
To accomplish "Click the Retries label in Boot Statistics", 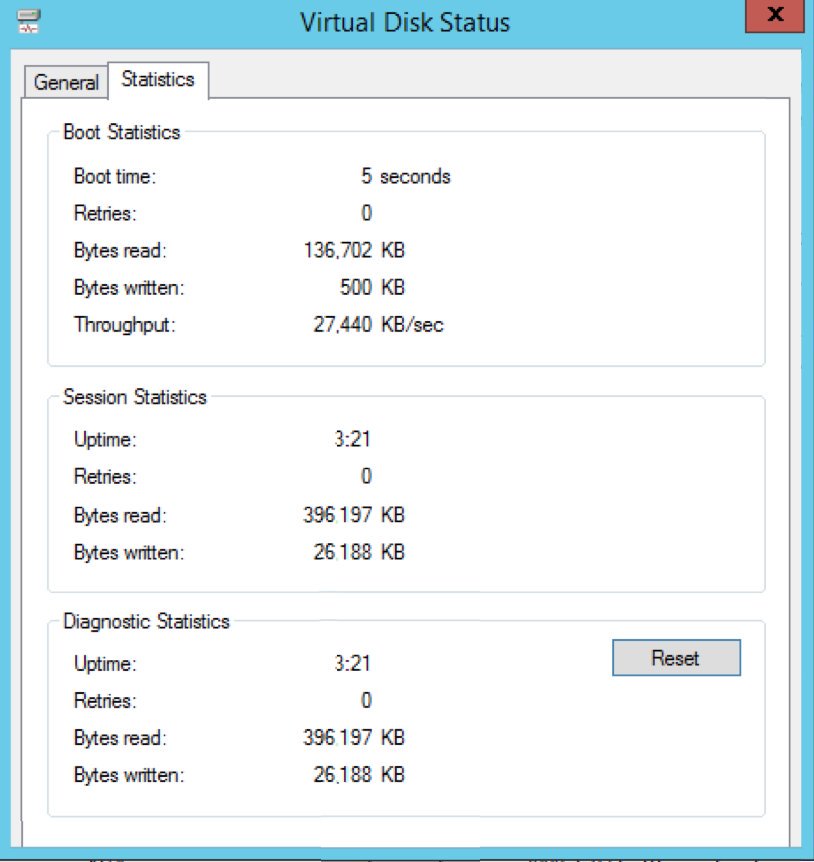I will pyautogui.click(x=105, y=213).
